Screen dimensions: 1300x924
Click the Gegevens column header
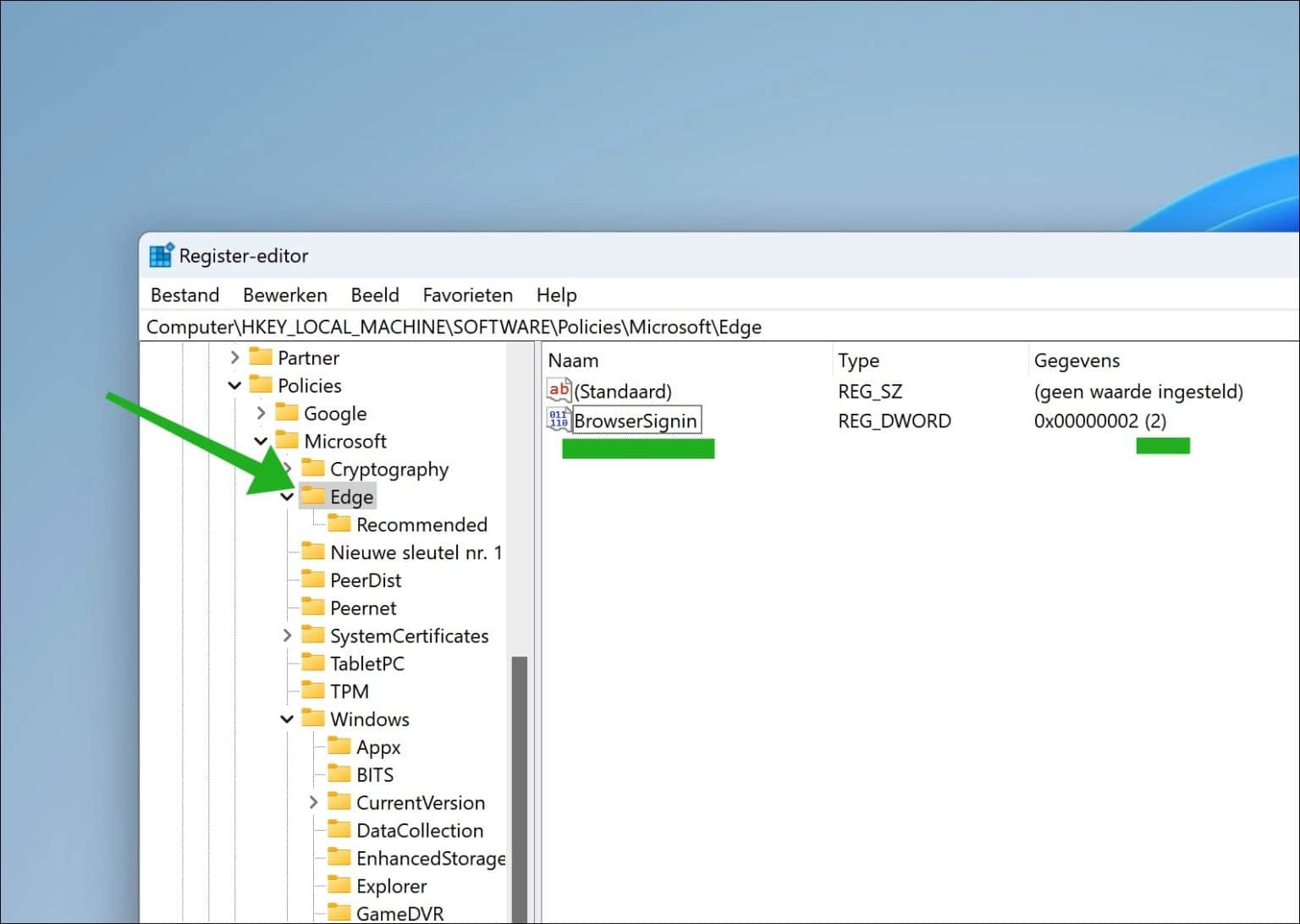click(1165, 360)
